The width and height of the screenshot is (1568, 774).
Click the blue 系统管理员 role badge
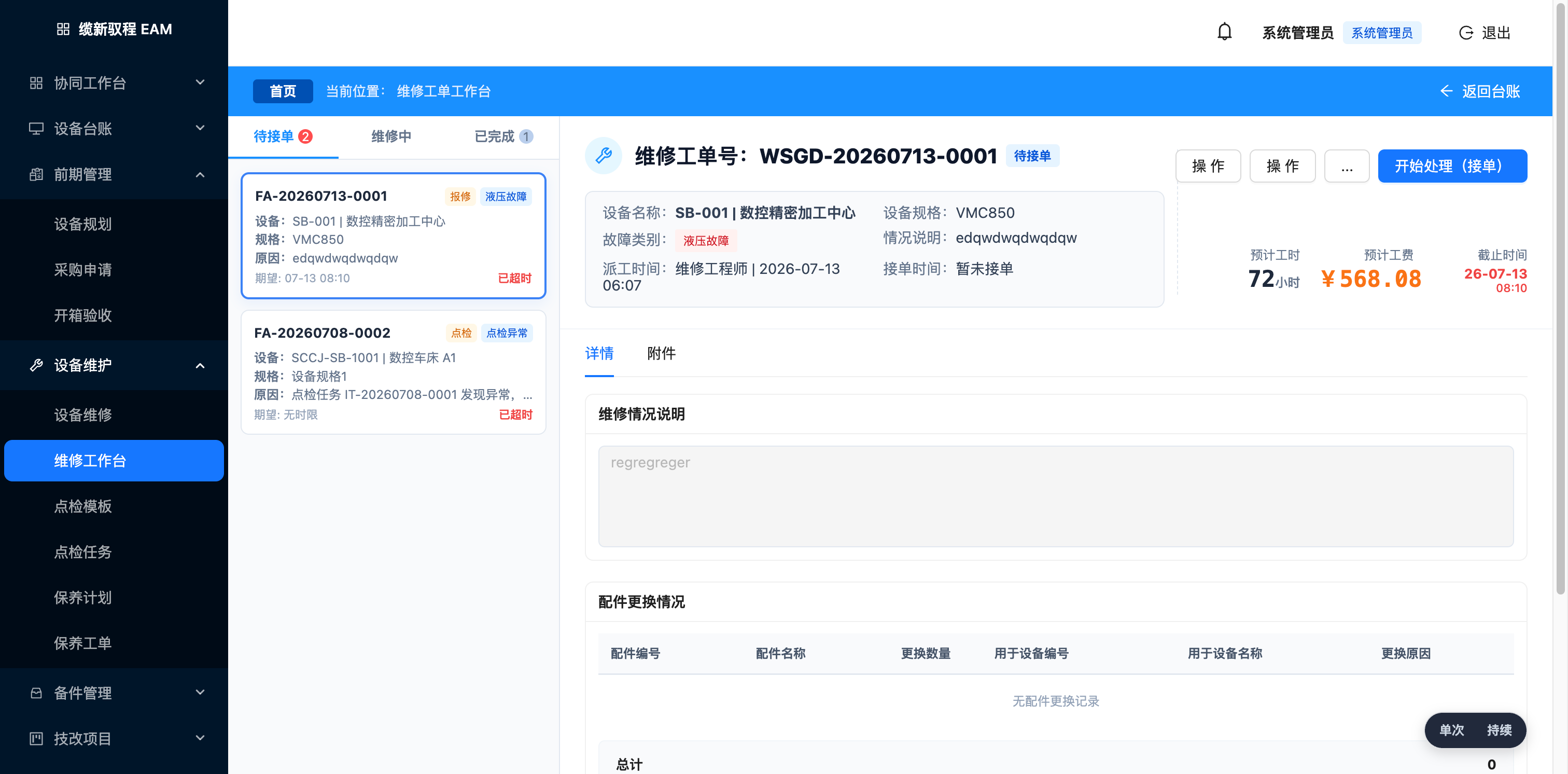pos(1382,33)
